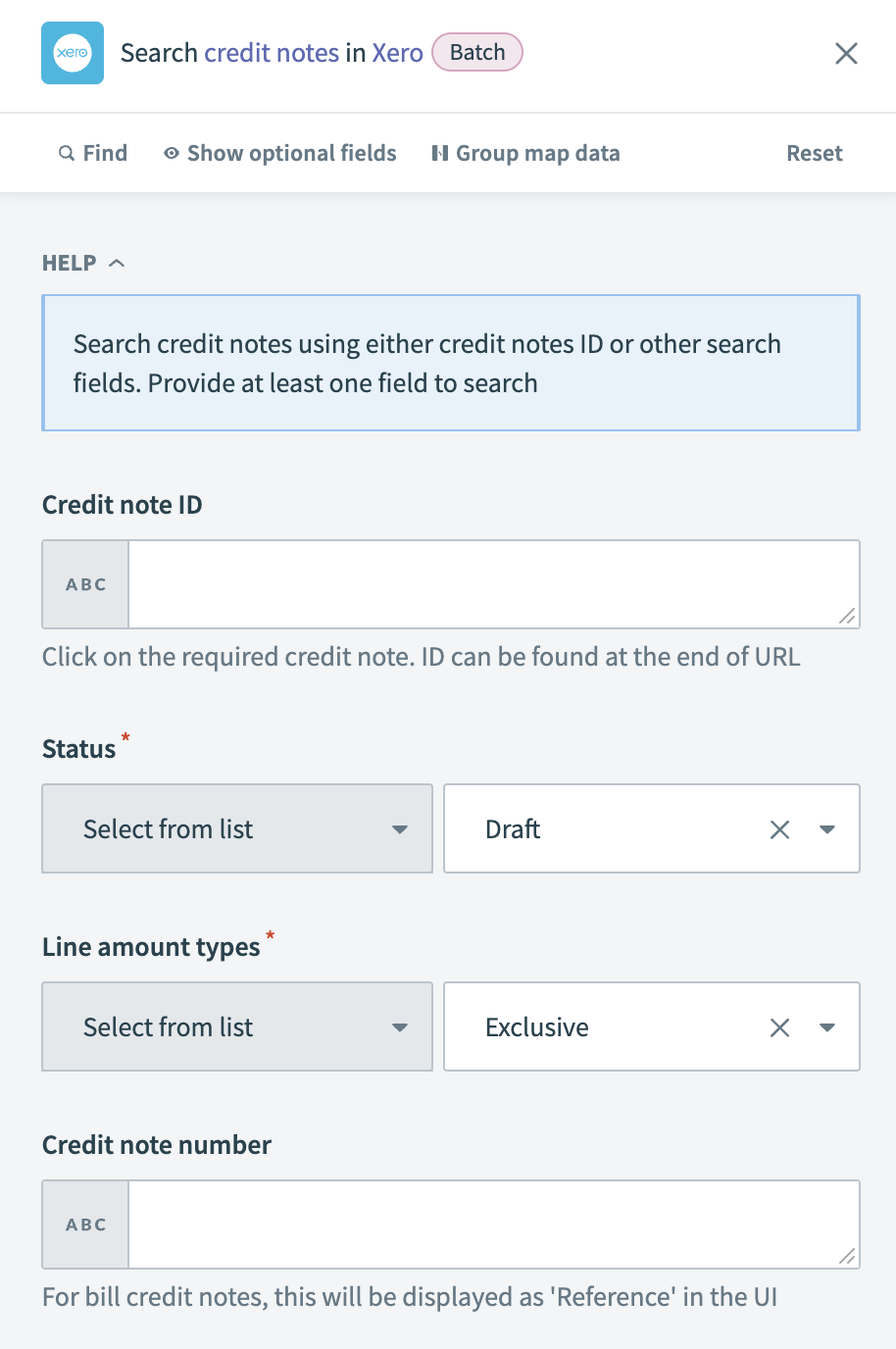Viewport: 896px width, 1349px height.
Task: Clear the Draft status using its X icon
Action: point(779,828)
